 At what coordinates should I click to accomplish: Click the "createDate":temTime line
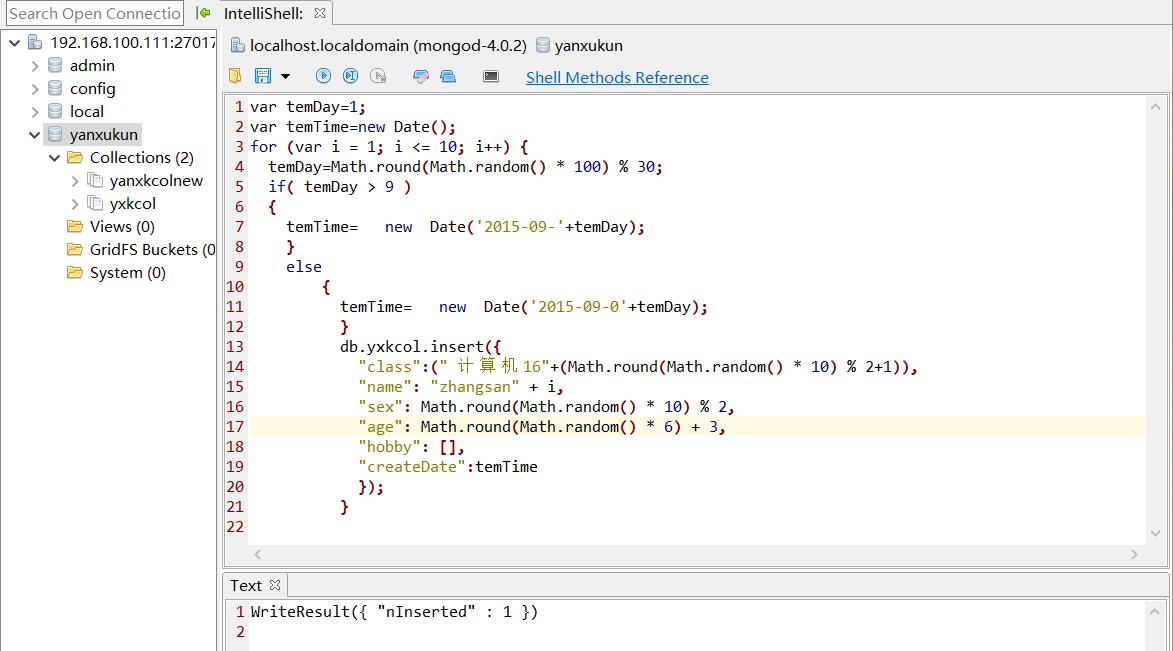coord(447,467)
